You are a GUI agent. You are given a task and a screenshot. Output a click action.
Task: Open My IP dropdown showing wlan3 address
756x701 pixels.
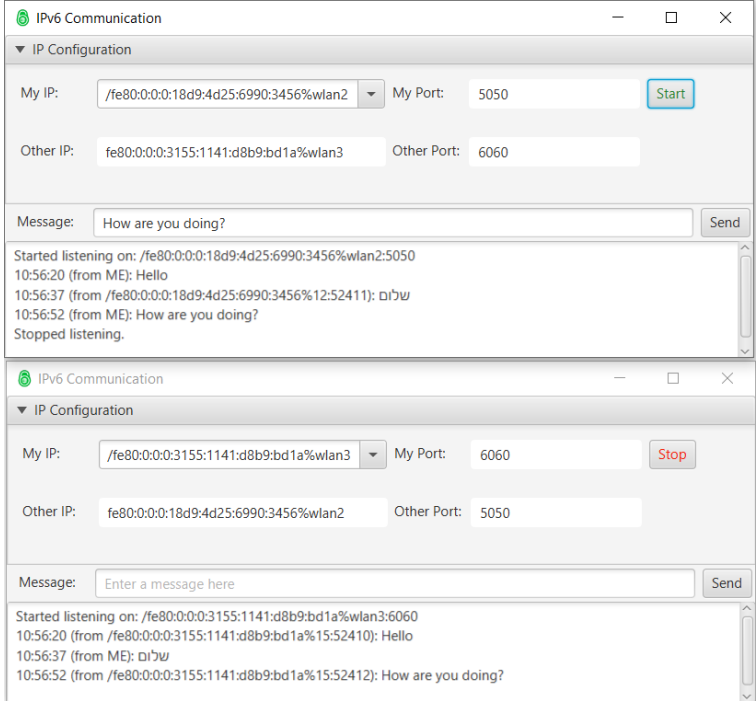click(x=373, y=455)
